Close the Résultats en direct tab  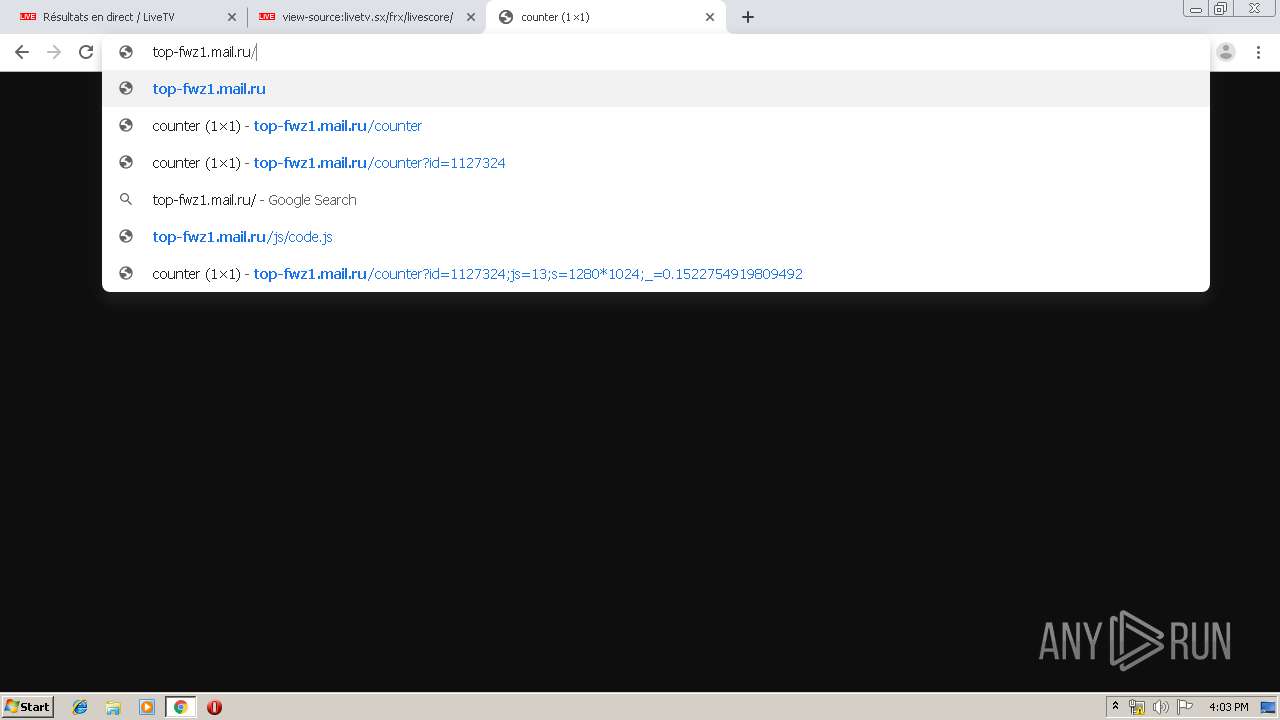[x=232, y=17]
